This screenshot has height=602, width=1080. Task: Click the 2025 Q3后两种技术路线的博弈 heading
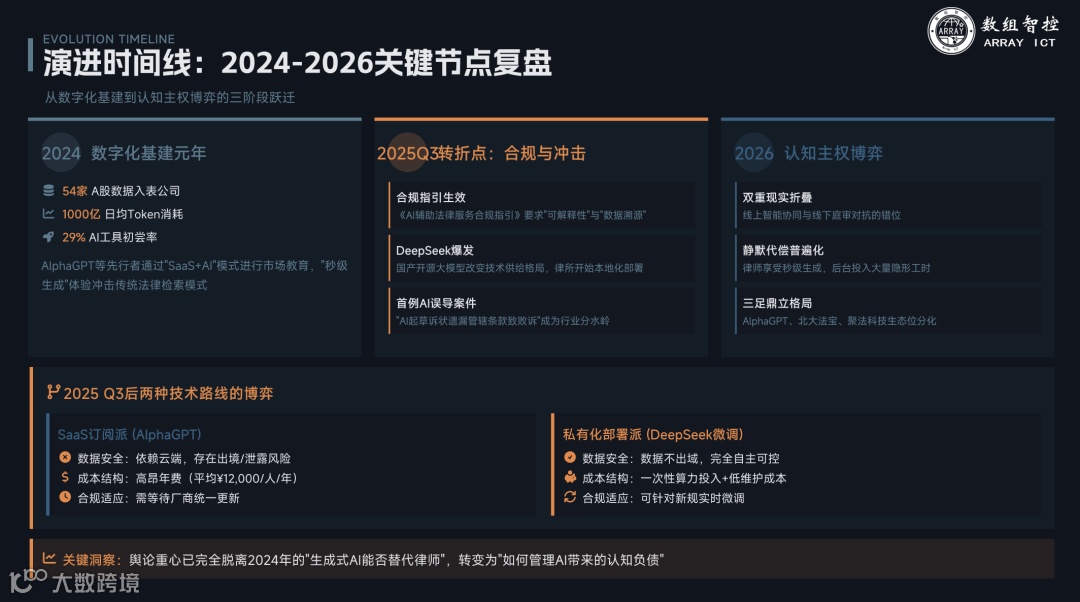coord(168,393)
